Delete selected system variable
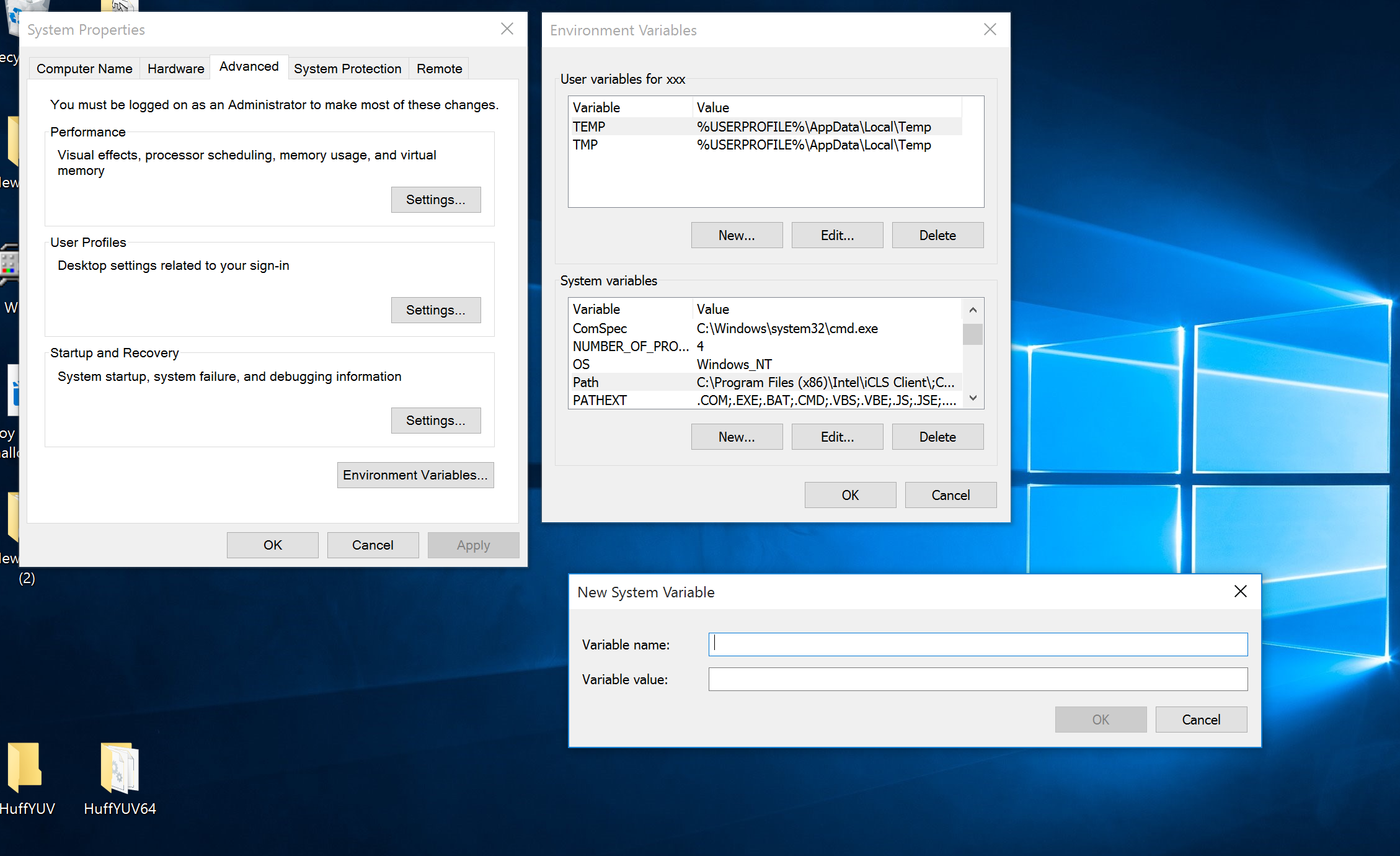The height and width of the screenshot is (856, 1400). click(937, 437)
